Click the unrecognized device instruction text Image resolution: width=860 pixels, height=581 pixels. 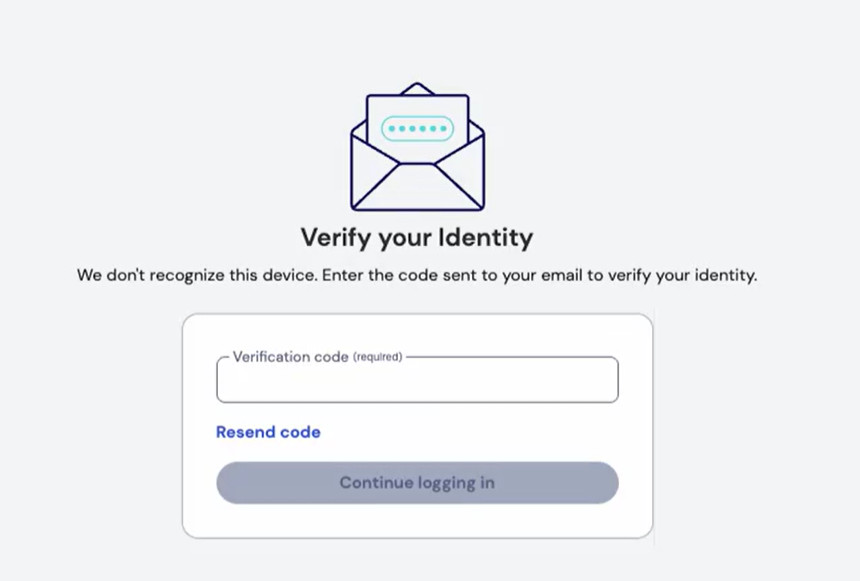[417, 275]
